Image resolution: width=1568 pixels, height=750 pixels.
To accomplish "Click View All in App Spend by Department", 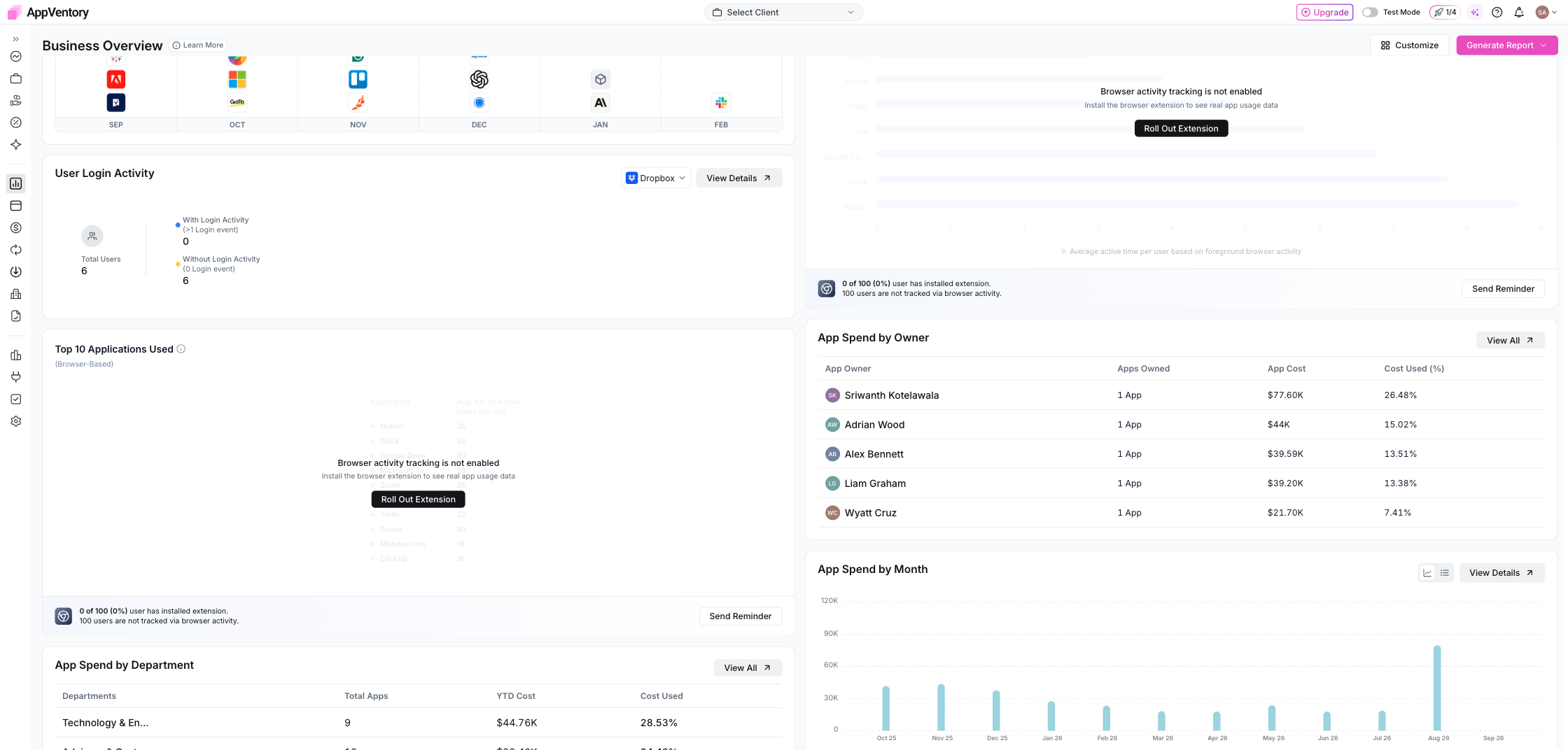I will (748, 668).
